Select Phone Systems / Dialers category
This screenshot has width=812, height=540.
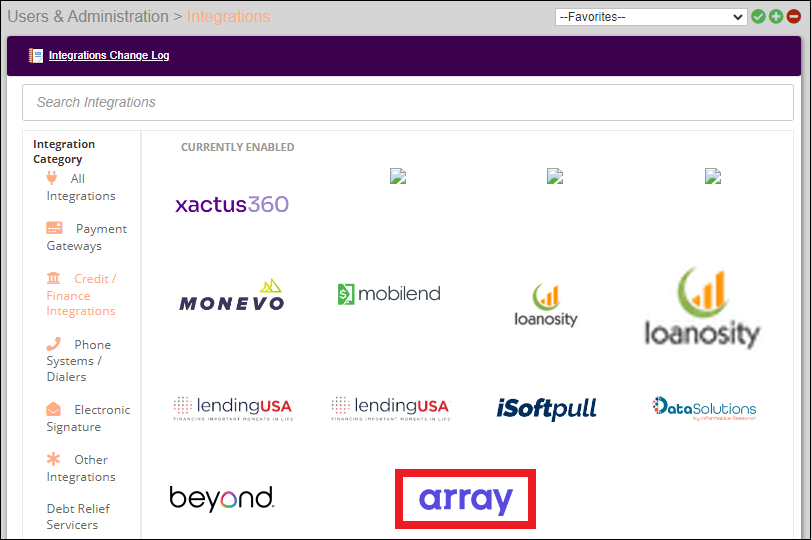[79, 360]
